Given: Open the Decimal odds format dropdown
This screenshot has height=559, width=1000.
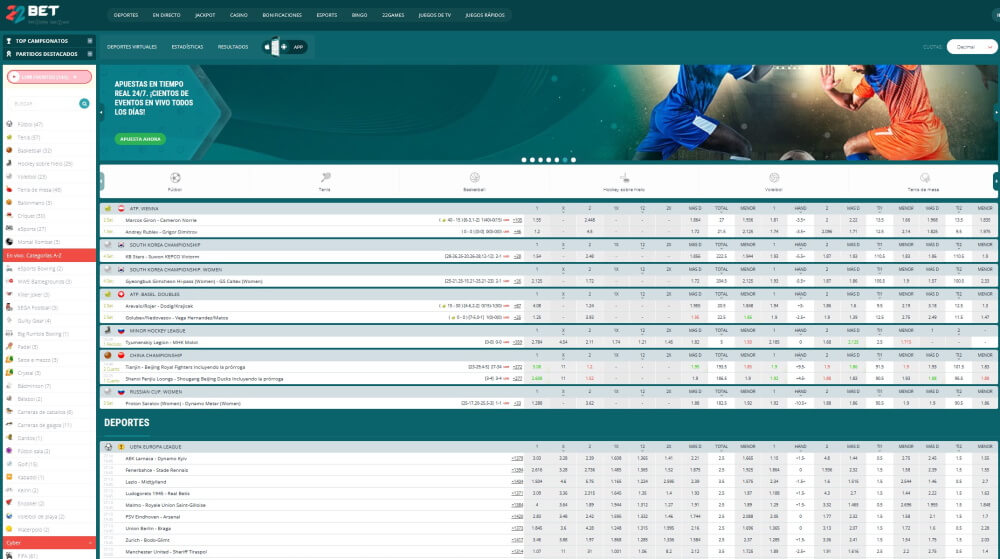Looking at the screenshot, I should [971, 47].
